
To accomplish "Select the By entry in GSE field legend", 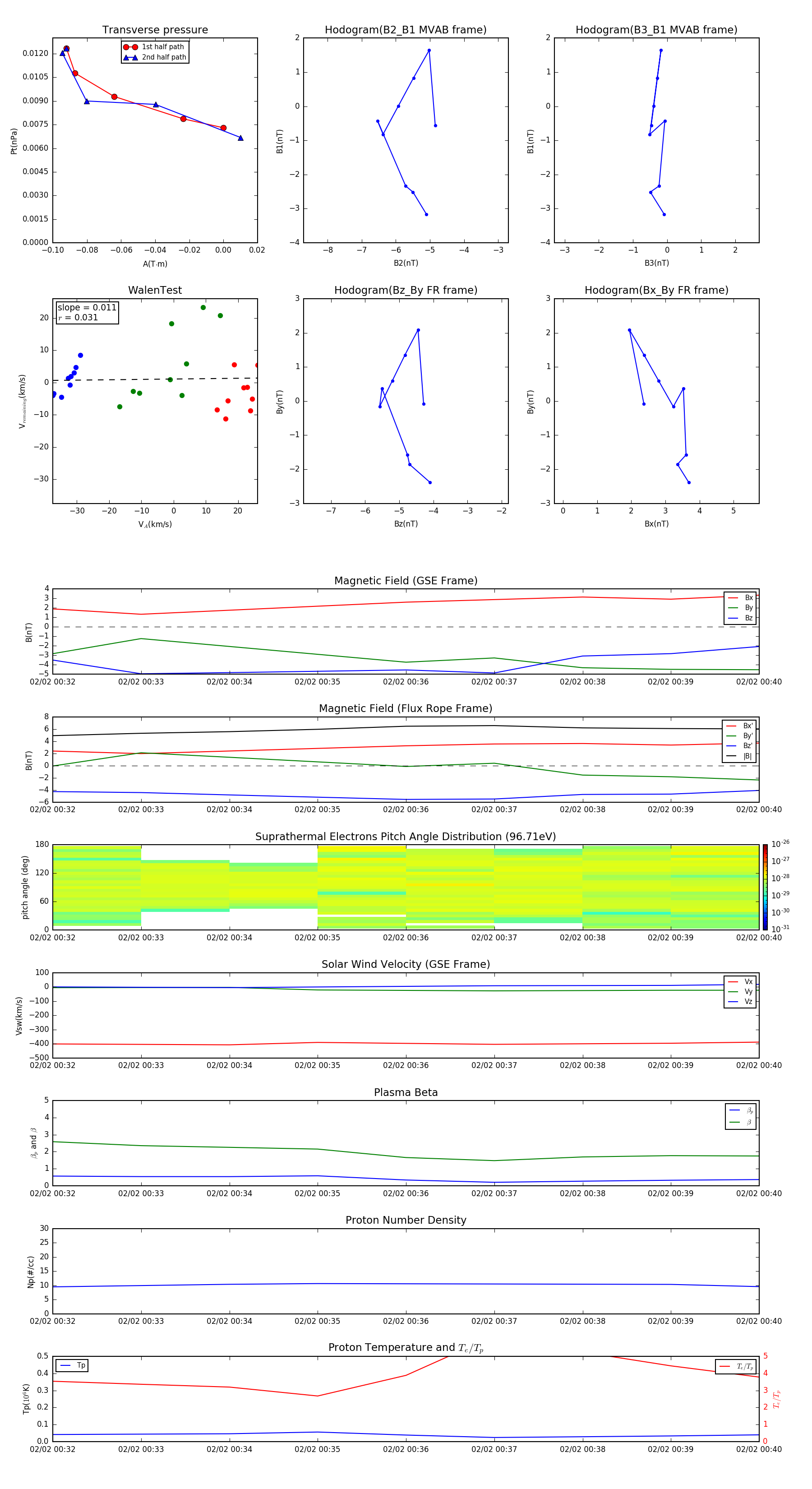I will (x=740, y=607).
